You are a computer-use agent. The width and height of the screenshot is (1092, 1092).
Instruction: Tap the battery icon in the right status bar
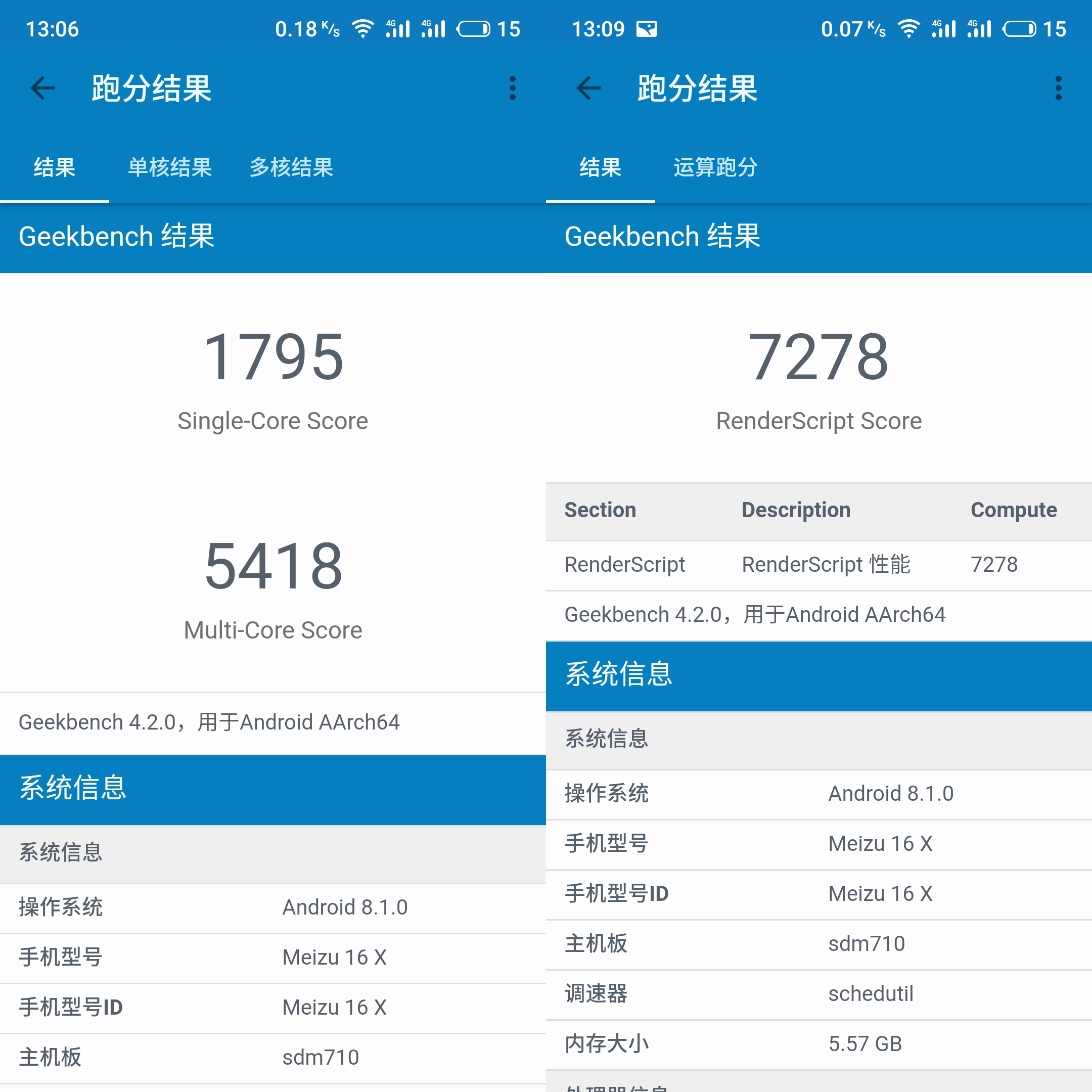[x=1020, y=29]
